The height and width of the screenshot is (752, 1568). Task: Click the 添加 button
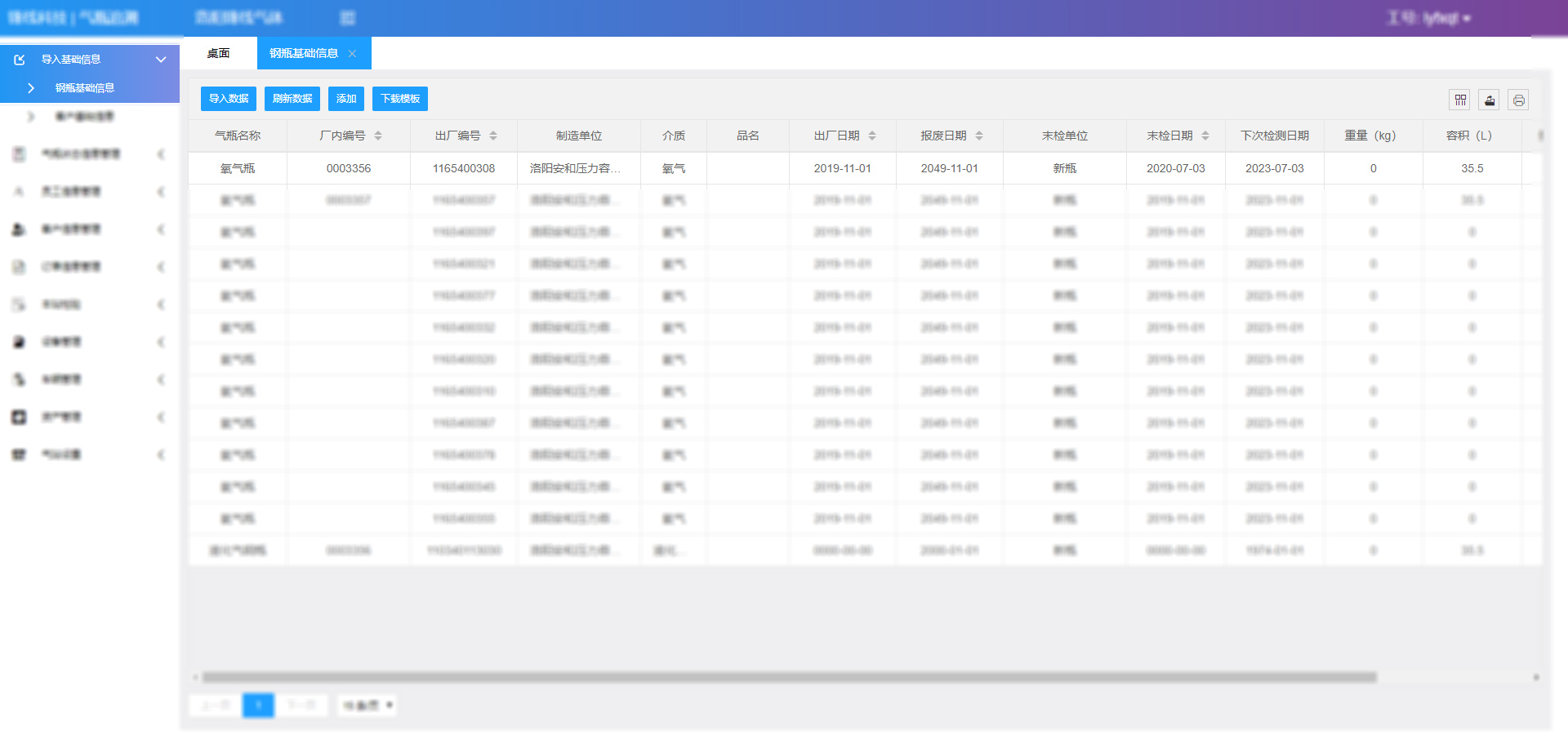coord(346,99)
